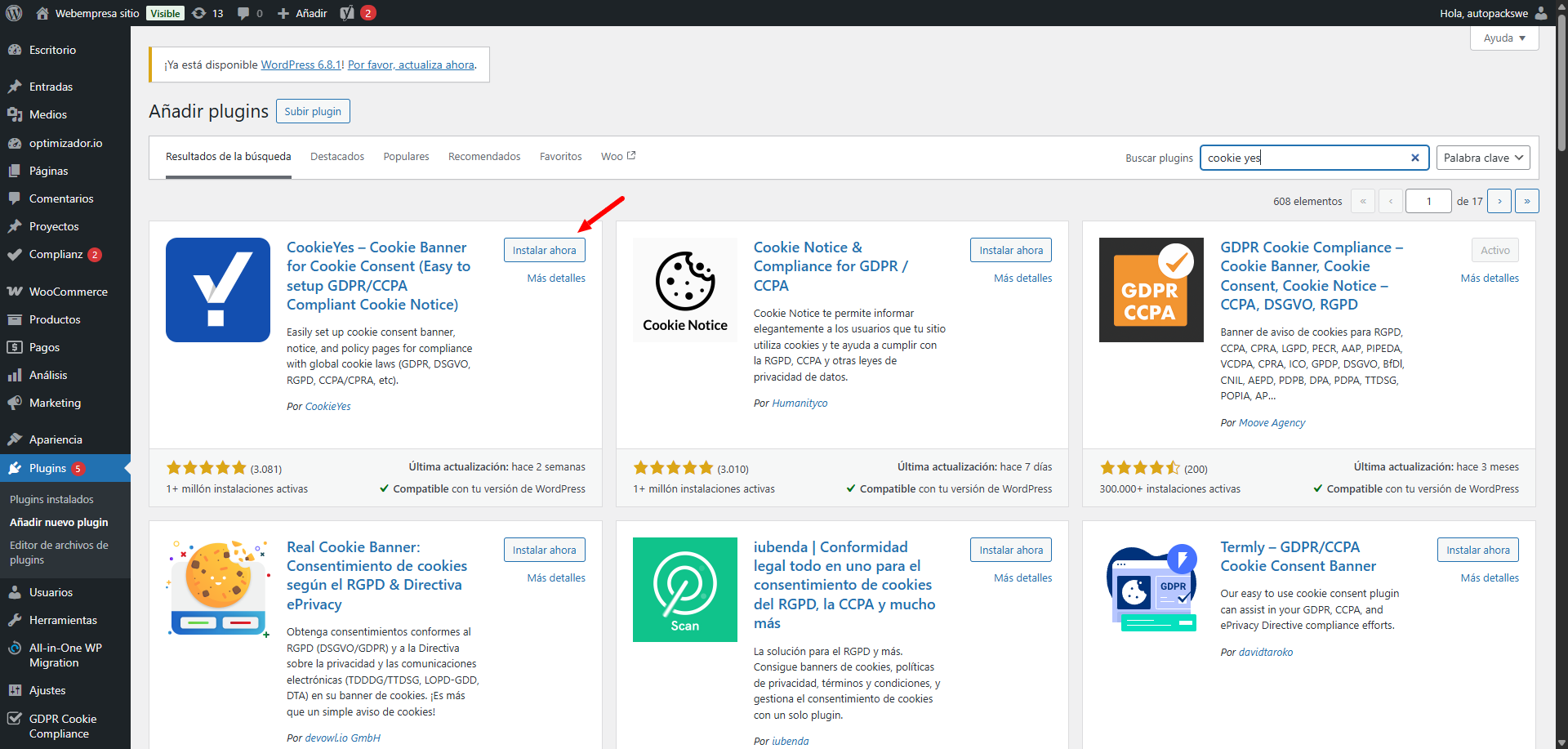Screen dimensions: 1568x749
Task: Go to next results page
Action: [x=1499, y=201]
